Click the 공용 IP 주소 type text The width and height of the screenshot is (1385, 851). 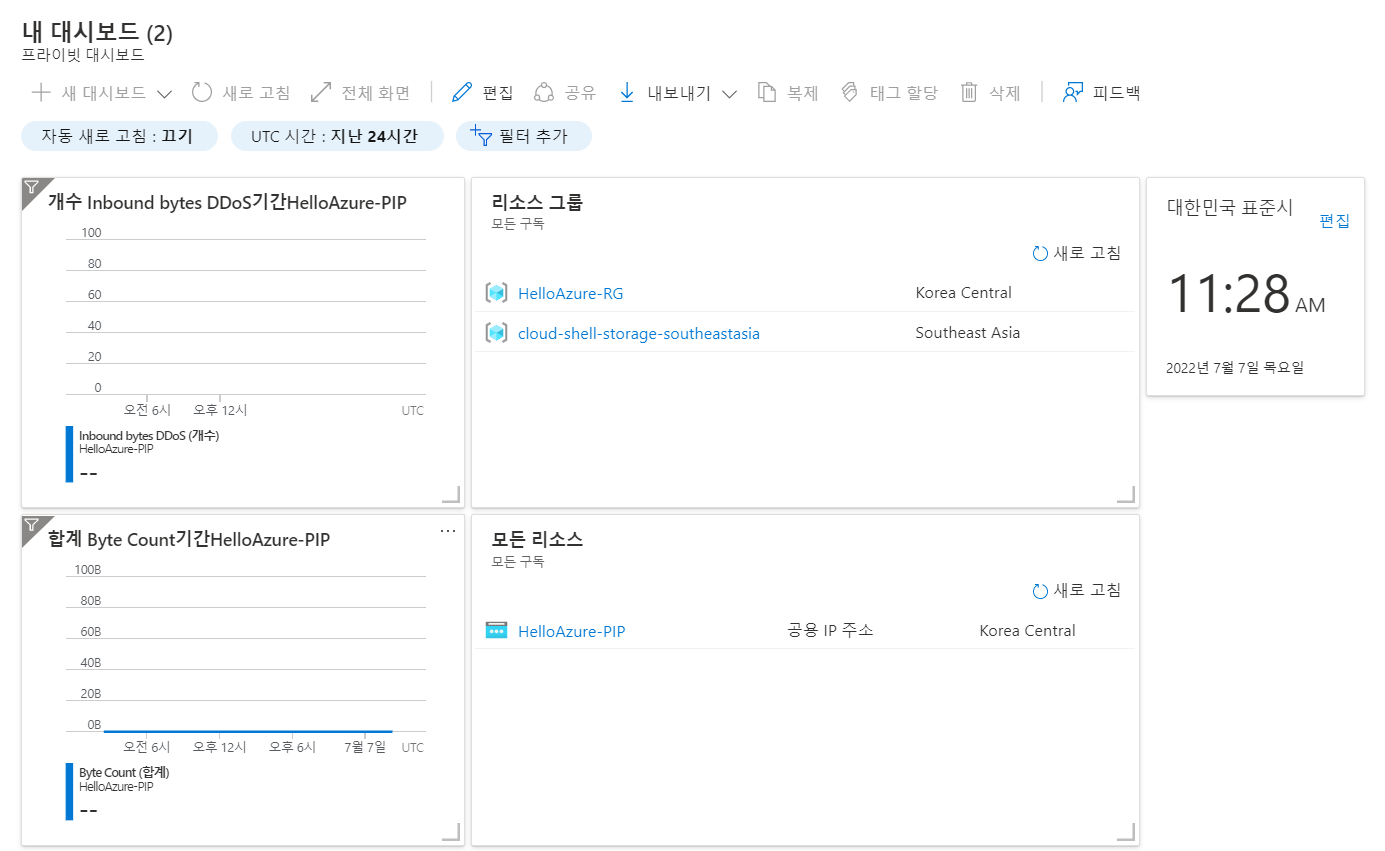pos(831,631)
